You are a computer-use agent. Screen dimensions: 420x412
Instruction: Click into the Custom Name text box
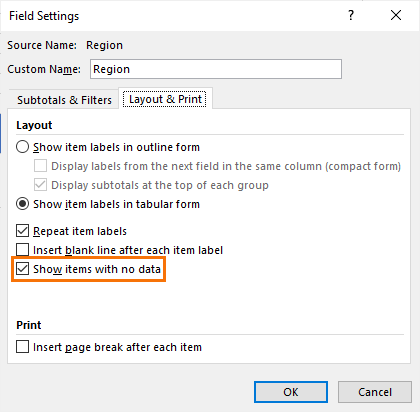coord(216,69)
